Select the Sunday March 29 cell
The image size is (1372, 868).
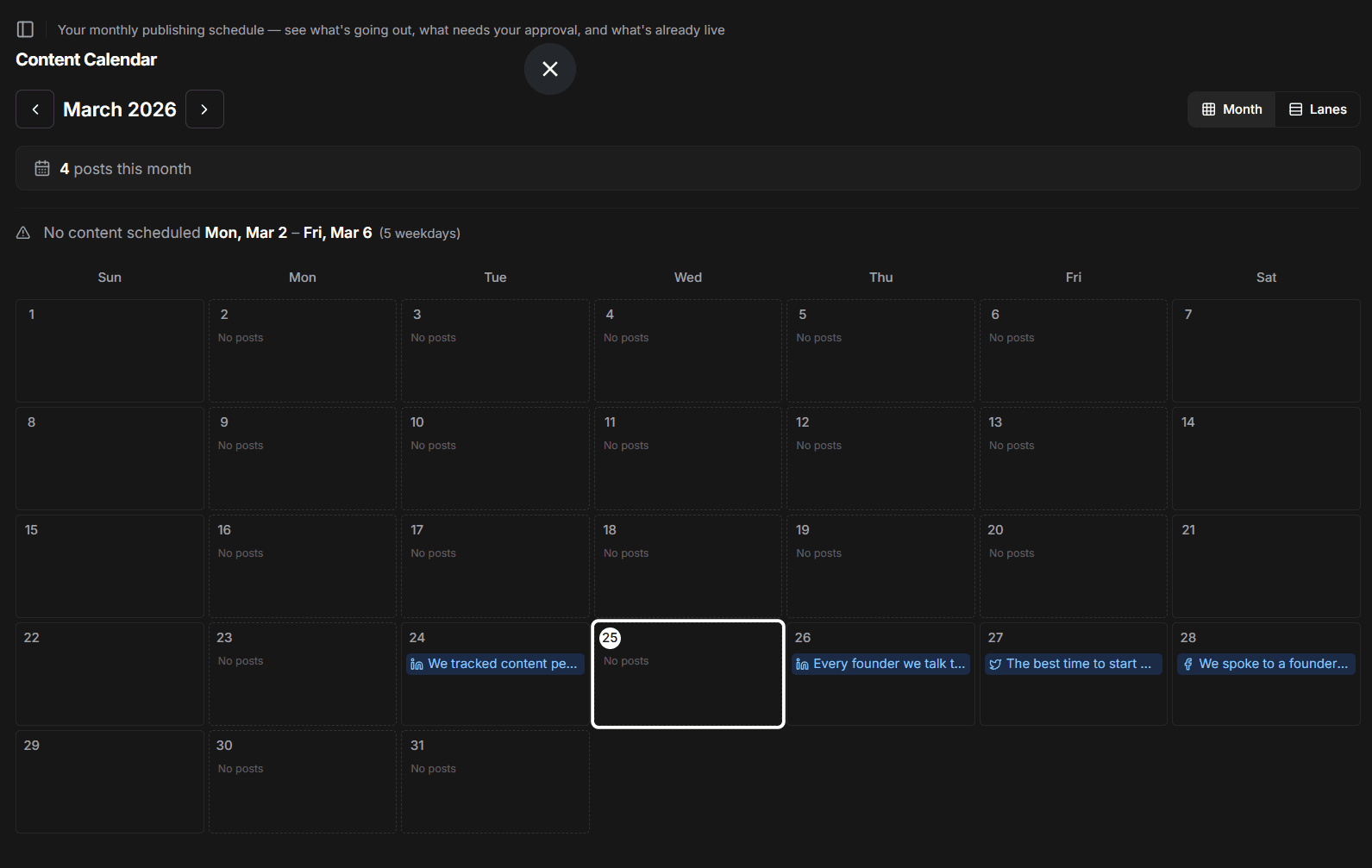pyautogui.click(x=110, y=782)
